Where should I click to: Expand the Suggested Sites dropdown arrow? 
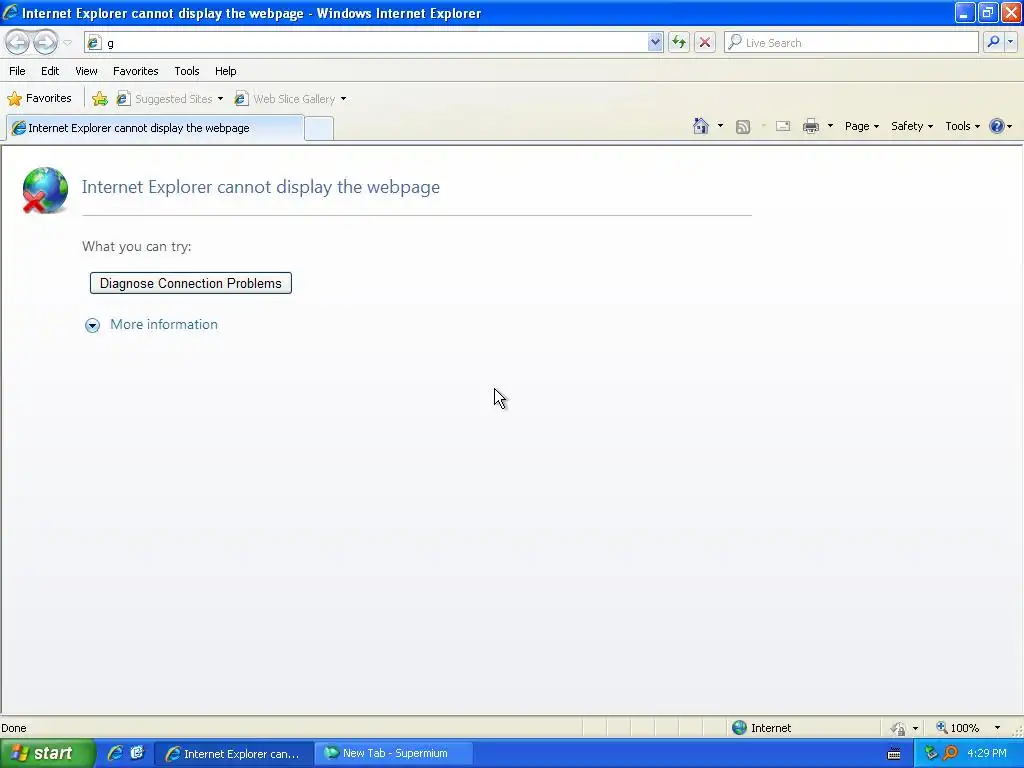(220, 99)
